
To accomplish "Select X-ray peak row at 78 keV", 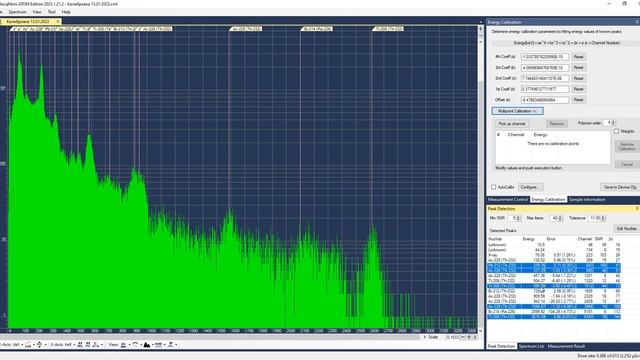I will [554, 255].
